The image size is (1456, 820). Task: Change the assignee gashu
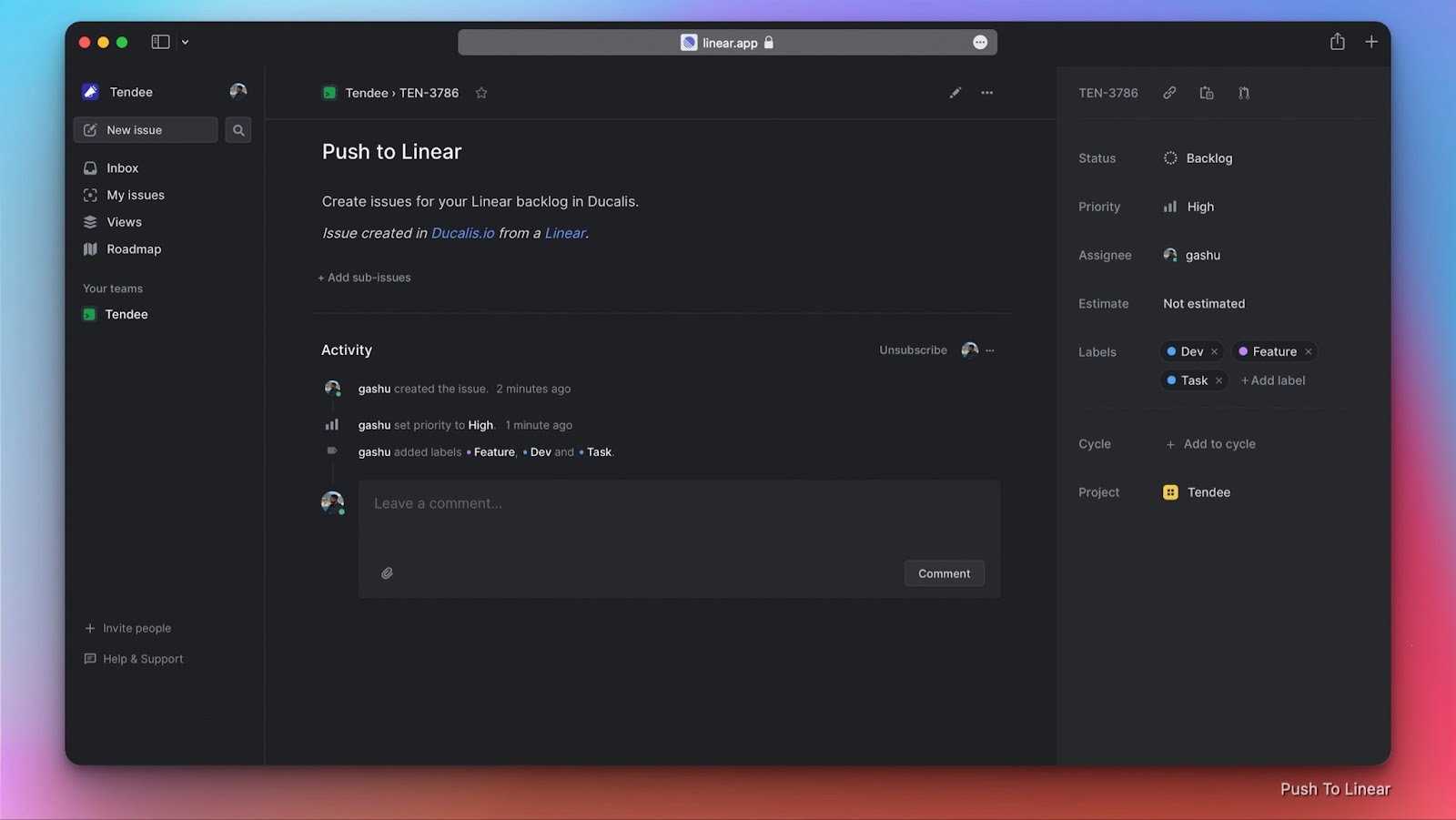click(x=1191, y=255)
